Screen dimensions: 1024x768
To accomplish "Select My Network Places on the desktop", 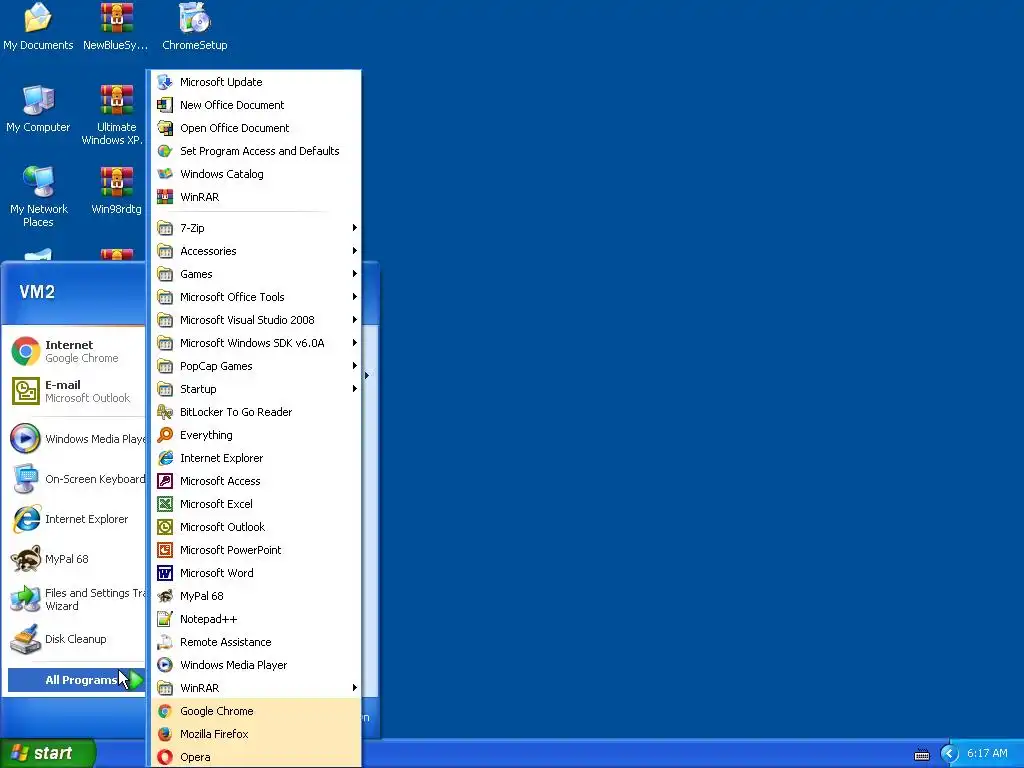I will [x=39, y=197].
